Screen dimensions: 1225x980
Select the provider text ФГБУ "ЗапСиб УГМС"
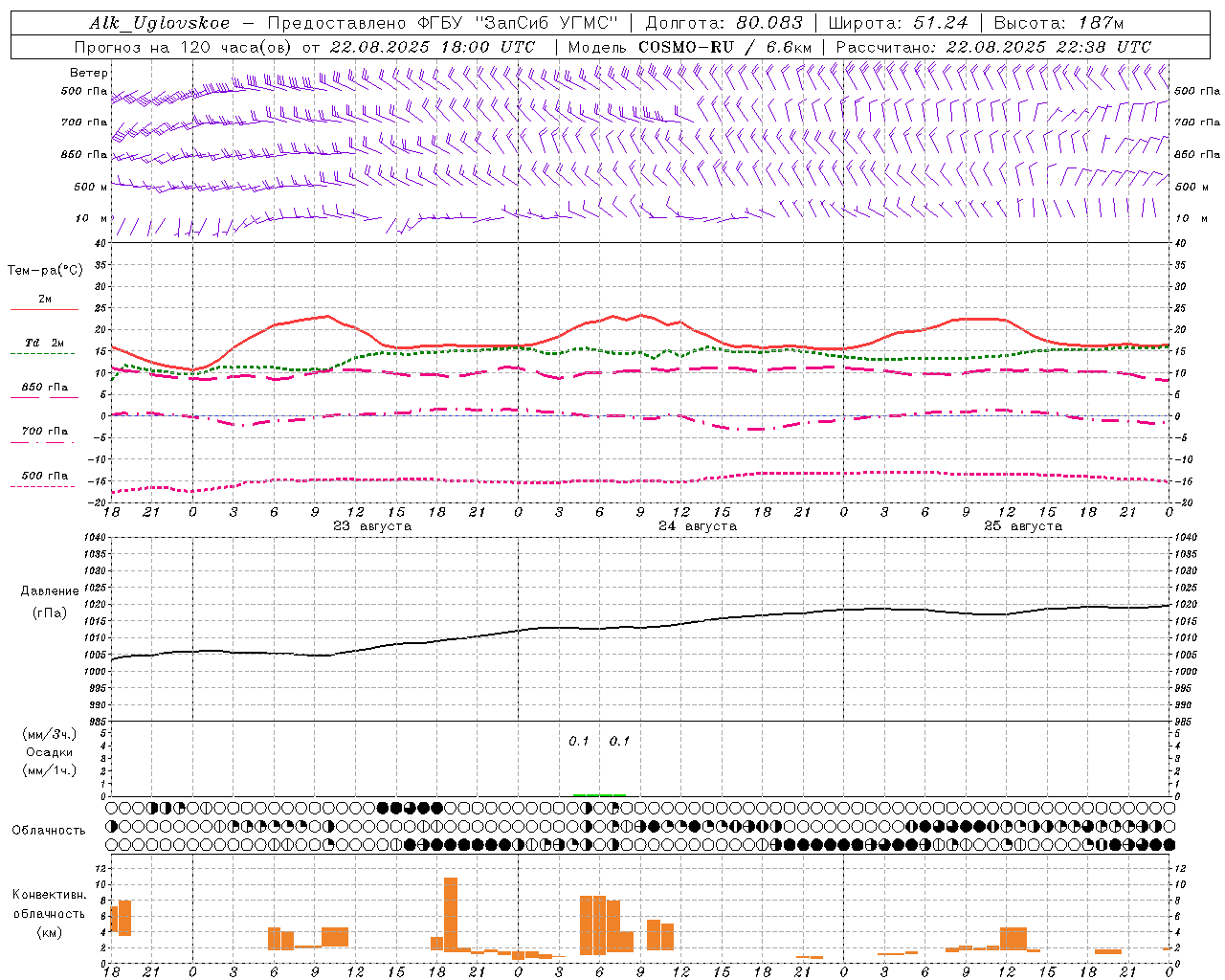click(519, 23)
